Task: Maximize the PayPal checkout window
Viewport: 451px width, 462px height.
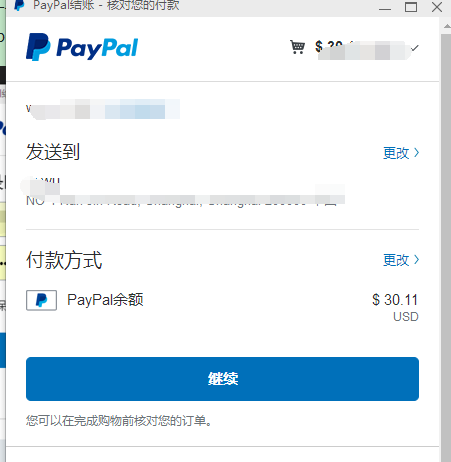Action: point(411,7)
